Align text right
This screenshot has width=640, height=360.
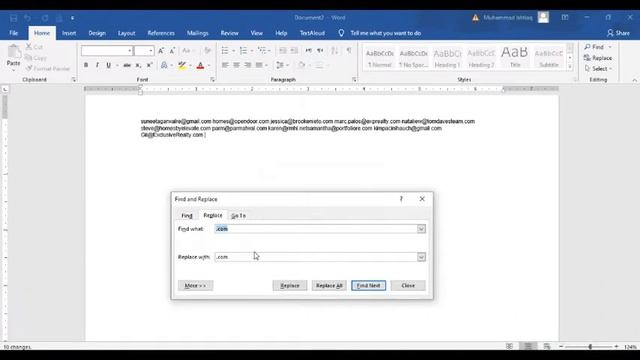click(x=248, y=65)
